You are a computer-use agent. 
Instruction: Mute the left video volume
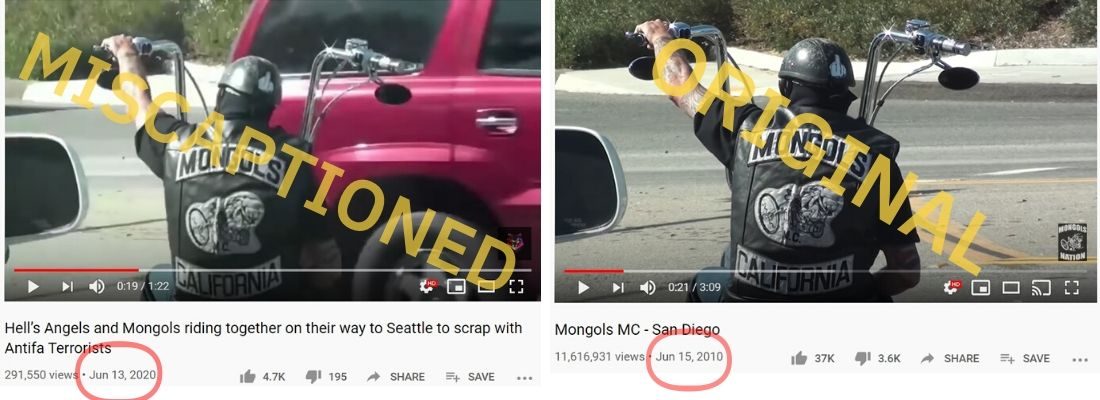97,286
